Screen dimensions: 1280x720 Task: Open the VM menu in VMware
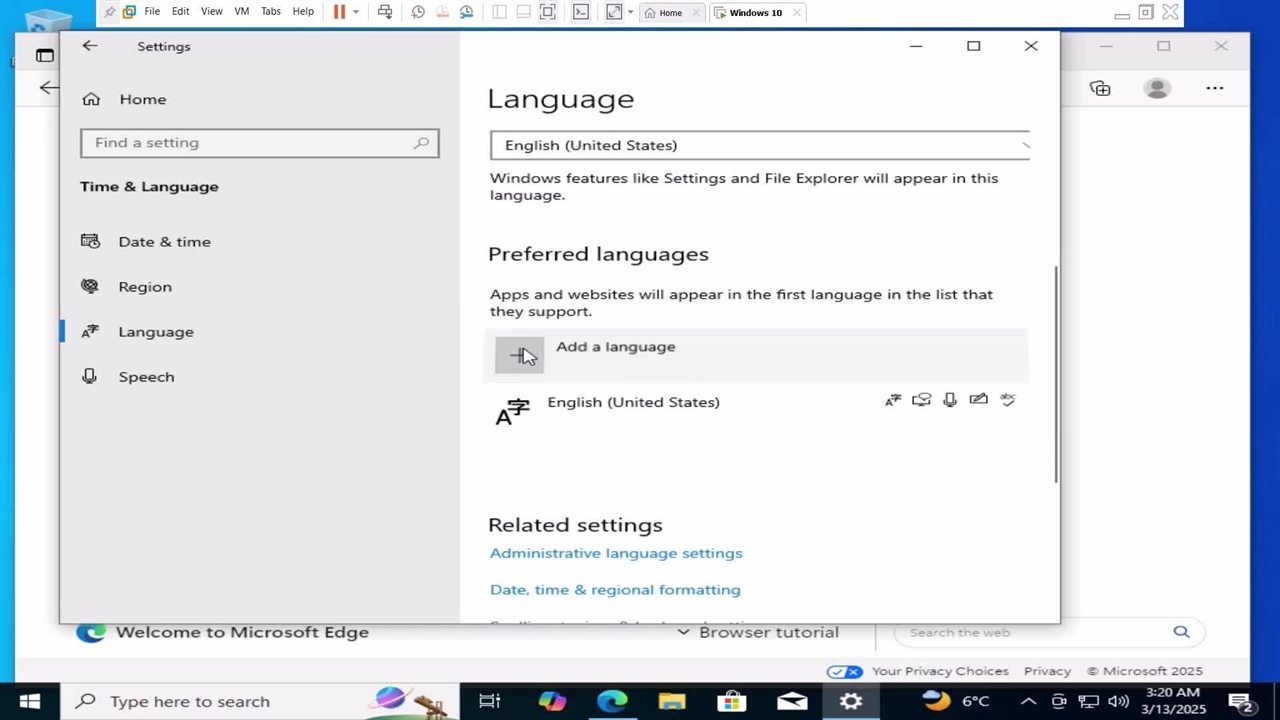click(241, 11)
